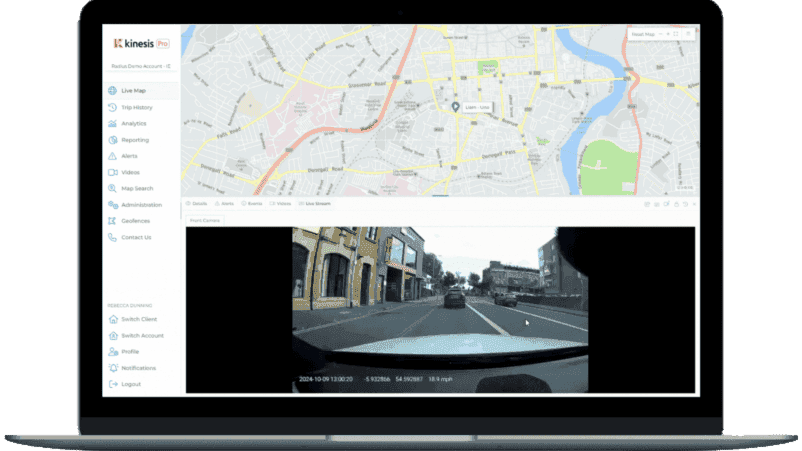Screen dimensions: 802x451
Task: Click the Contact Us phone icon
Action: pos(113,237)
